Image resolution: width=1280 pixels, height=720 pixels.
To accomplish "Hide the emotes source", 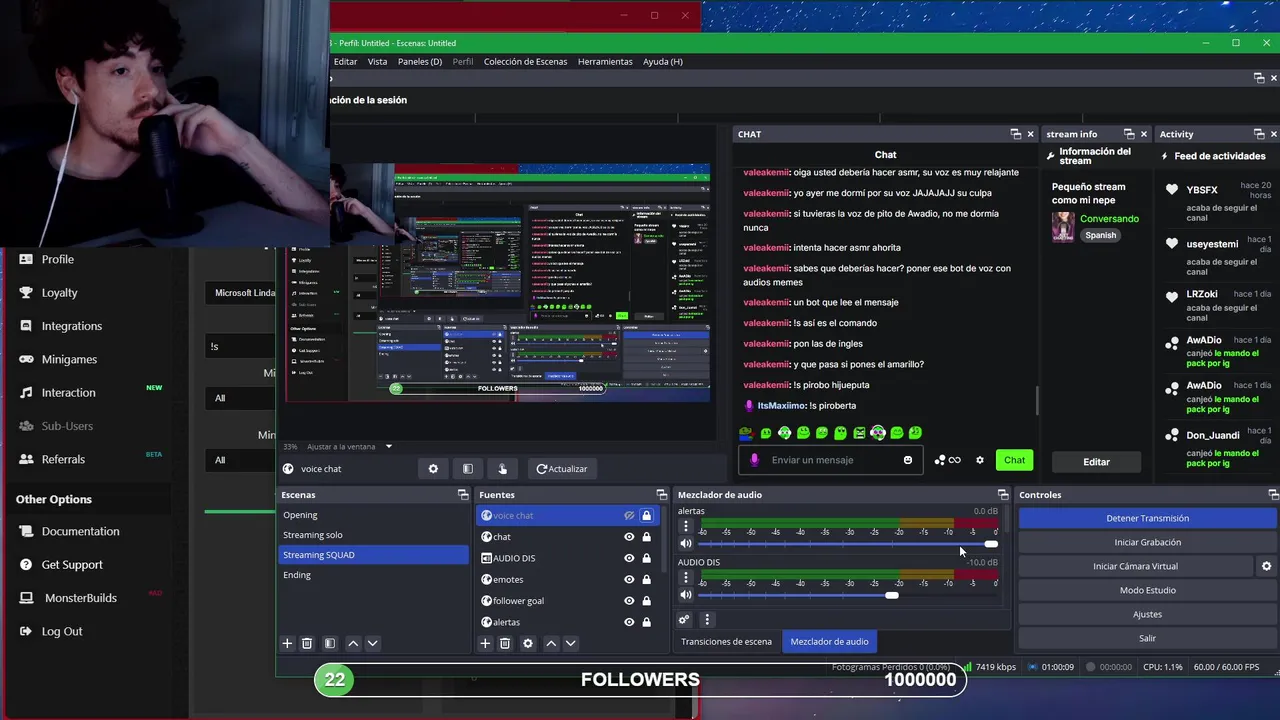I will coord(629,579).
